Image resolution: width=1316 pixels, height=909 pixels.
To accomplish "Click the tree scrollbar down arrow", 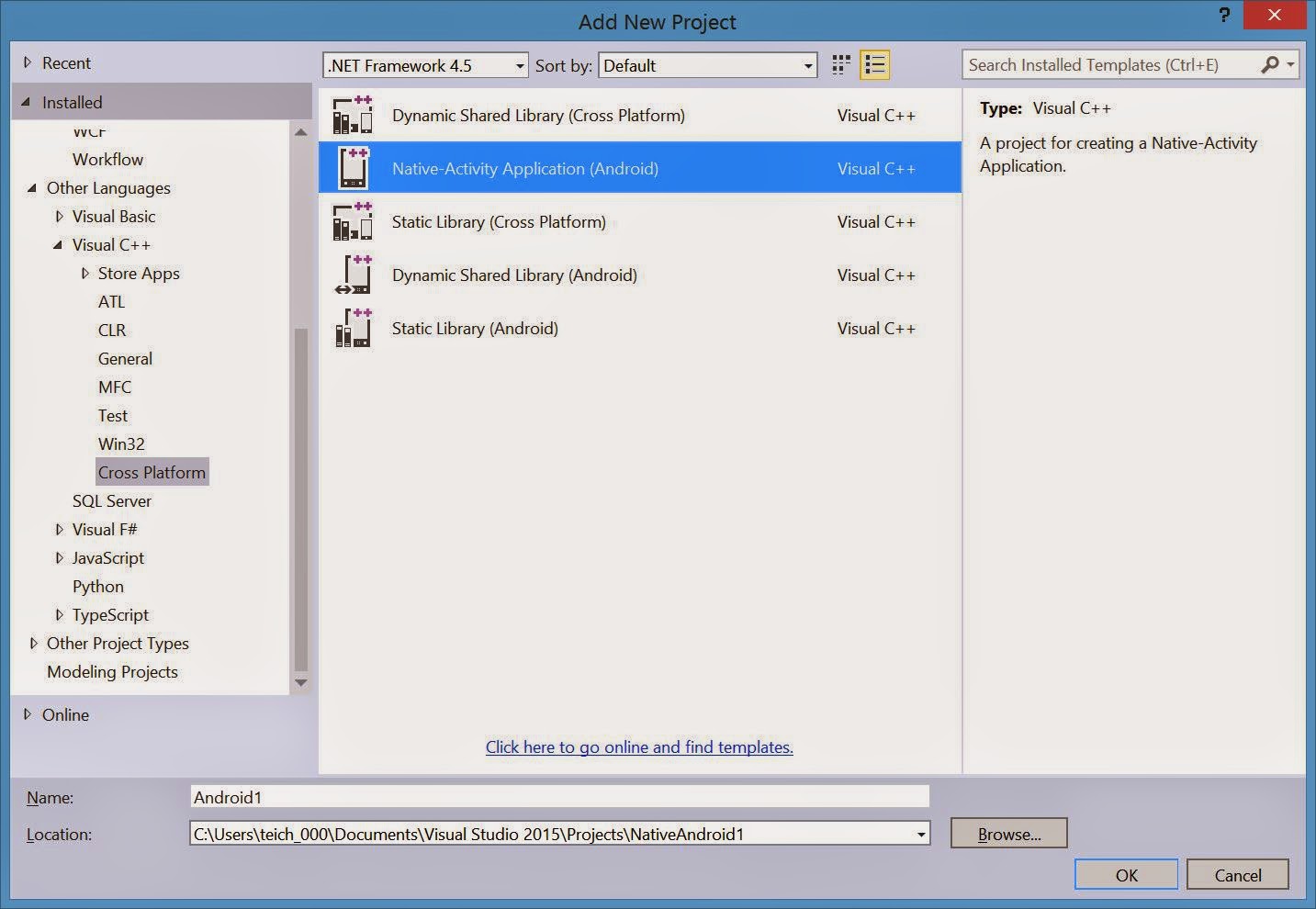I will pos(300,682).
